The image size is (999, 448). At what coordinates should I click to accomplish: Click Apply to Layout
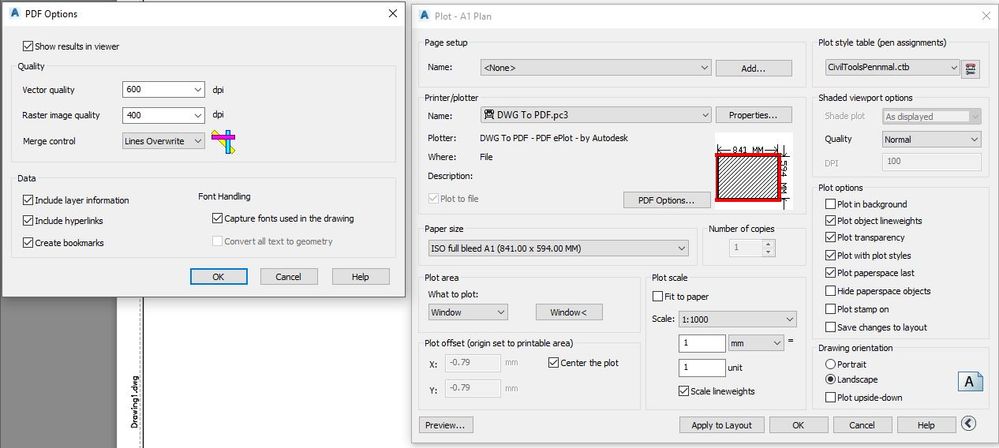(x=721, y=425)
